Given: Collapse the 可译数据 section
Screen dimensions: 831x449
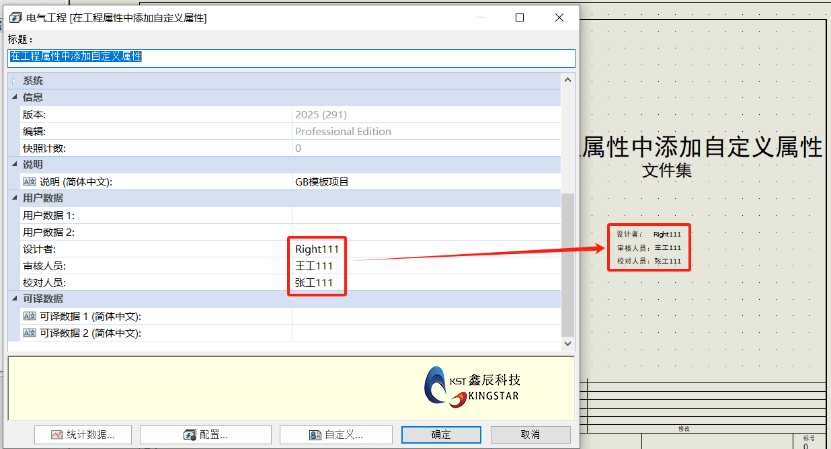Looking at the screenshot, I should click(14, 299).
